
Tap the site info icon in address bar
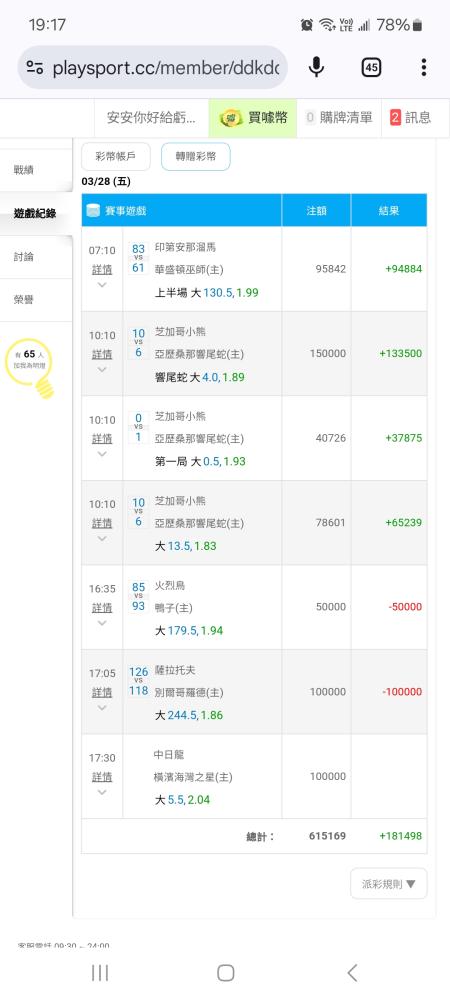[35, 68]
